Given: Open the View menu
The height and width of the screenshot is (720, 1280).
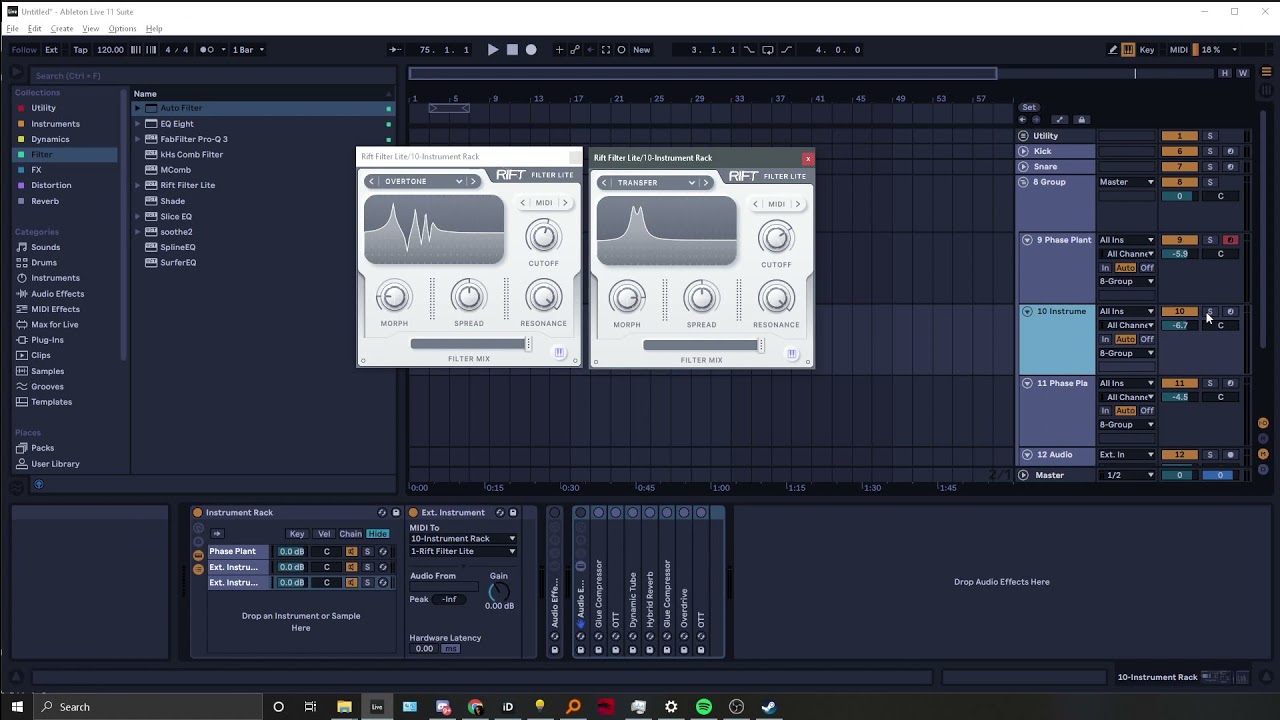Looking at the screenshot, I should click(91, 29).
